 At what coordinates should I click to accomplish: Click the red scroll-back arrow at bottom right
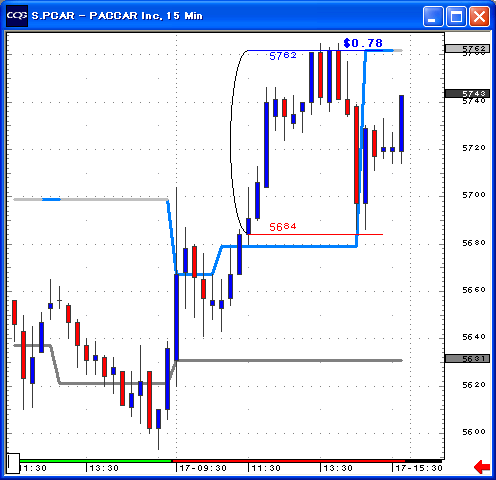click(482, 467)
